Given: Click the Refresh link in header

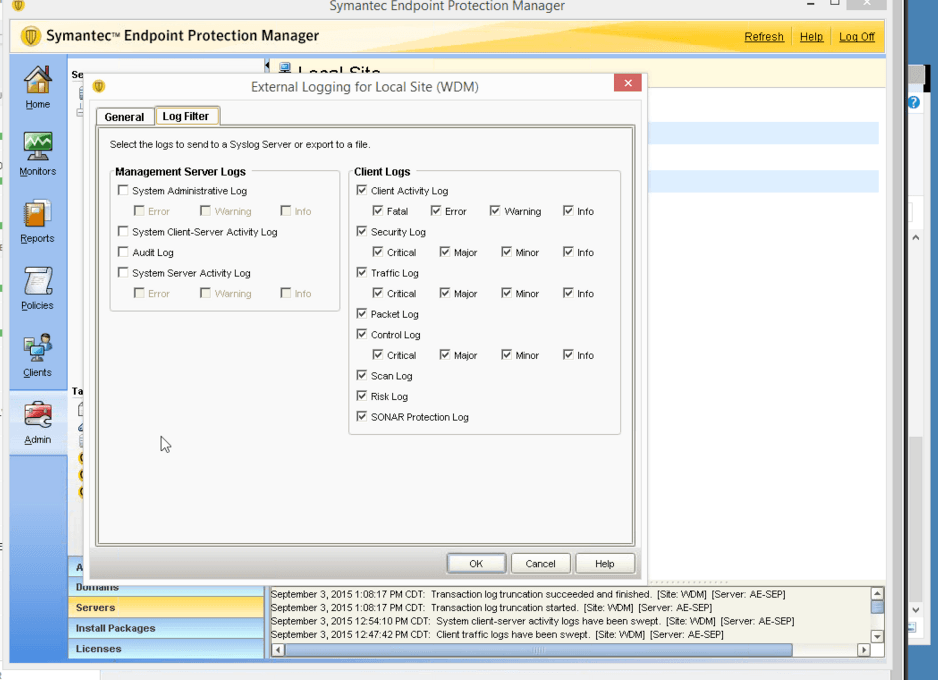Looking at the screenshot, I should click(x=764, y=36).
